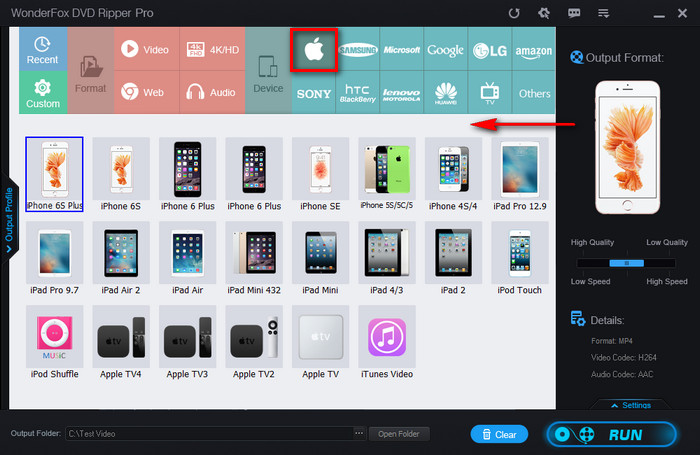Open the feedback chat icon
Image resolution: width=700 pixels, height=455 pixels.
point(574,13)
